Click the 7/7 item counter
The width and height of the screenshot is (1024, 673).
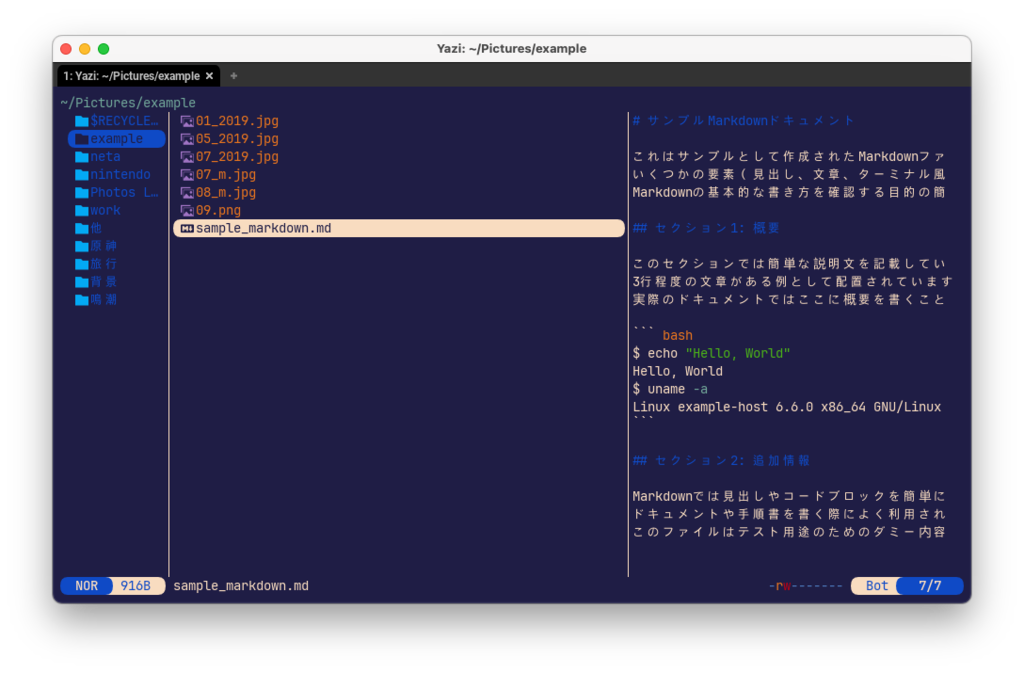tap(930, 586)
